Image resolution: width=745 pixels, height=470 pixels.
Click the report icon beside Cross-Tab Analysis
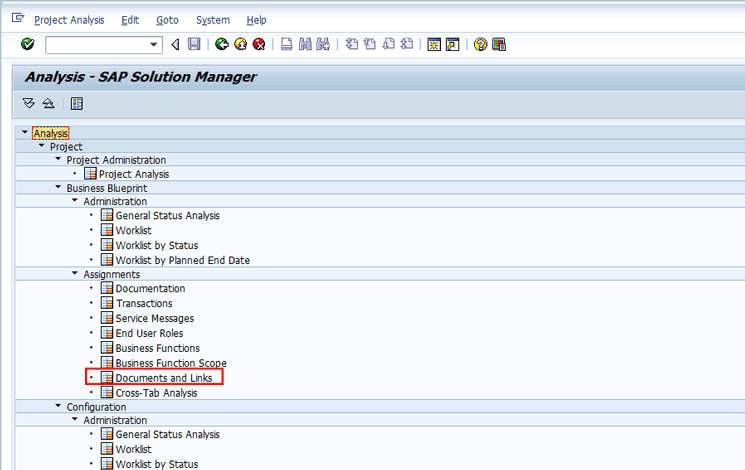pyautogui.click(x=107, y=393)
